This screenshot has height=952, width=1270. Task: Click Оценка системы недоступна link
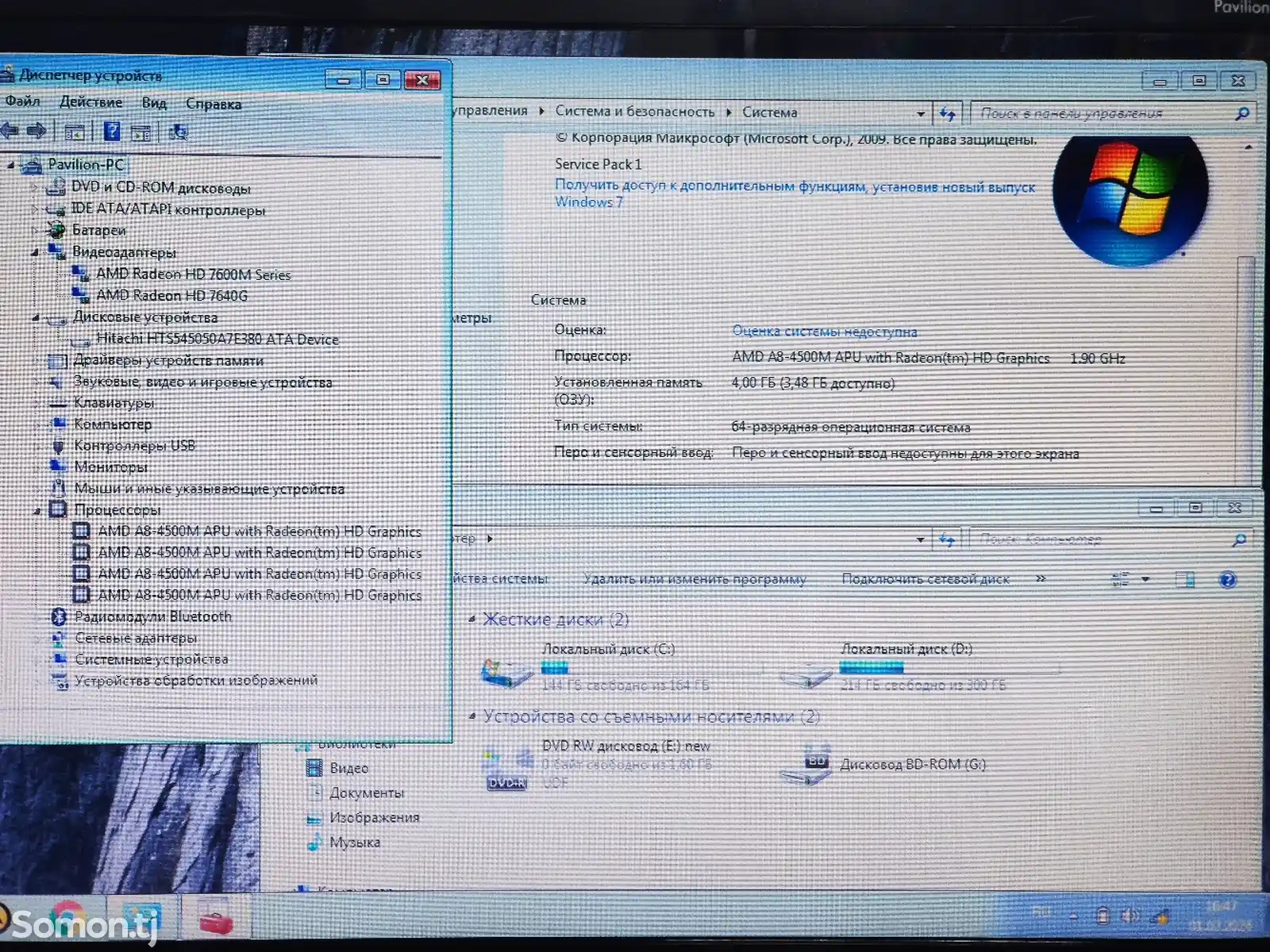coord(824,332)
